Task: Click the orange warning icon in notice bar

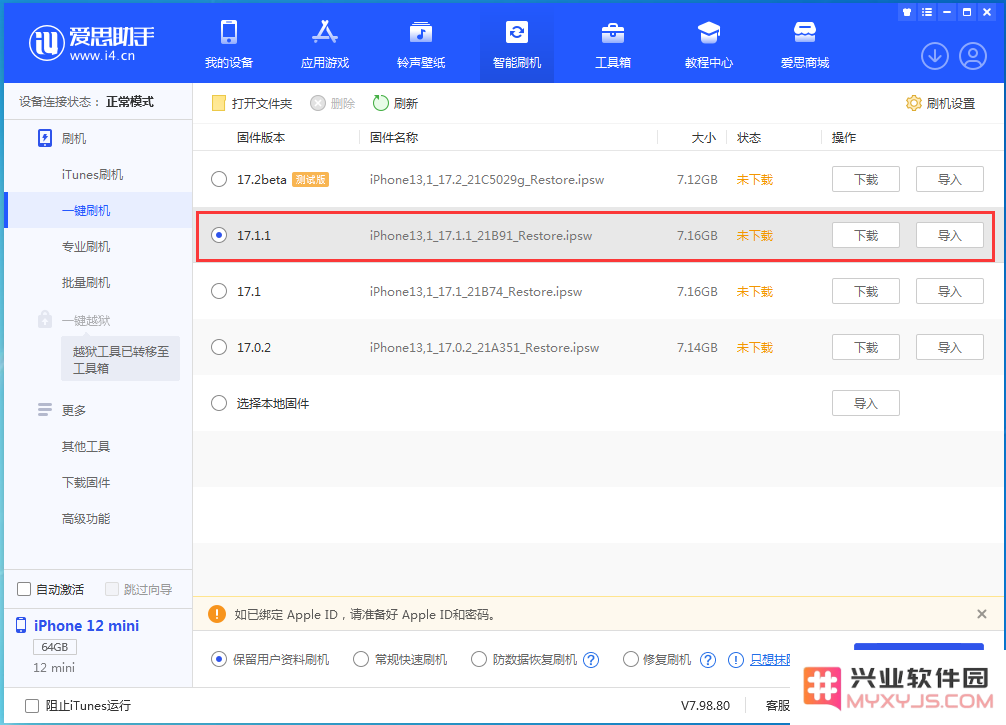Action: 217,614
